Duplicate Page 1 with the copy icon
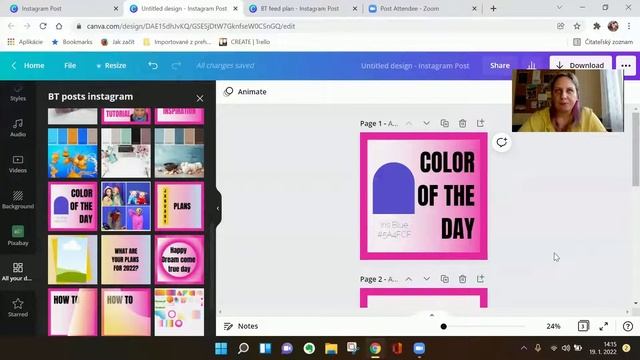Image resolution: width=640 pixels, height=360 pixels. pyautogui.click(x=444, y=123)
